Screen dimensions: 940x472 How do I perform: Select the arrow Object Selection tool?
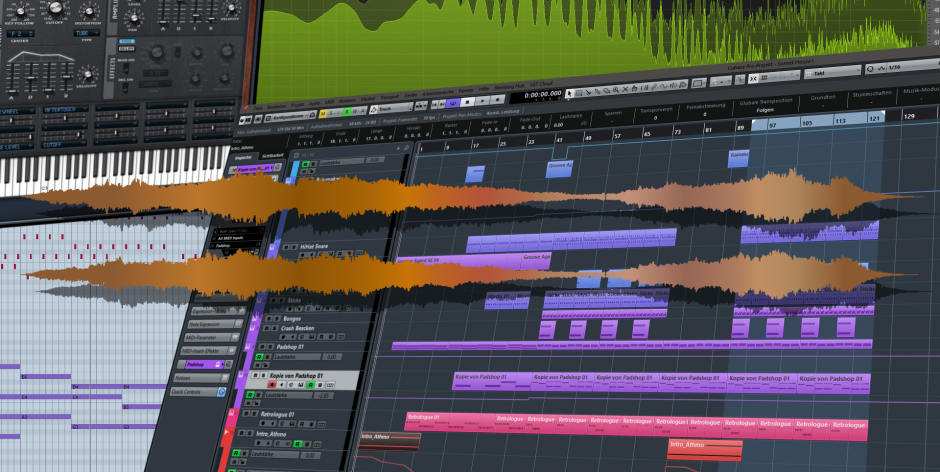(568, 94)
